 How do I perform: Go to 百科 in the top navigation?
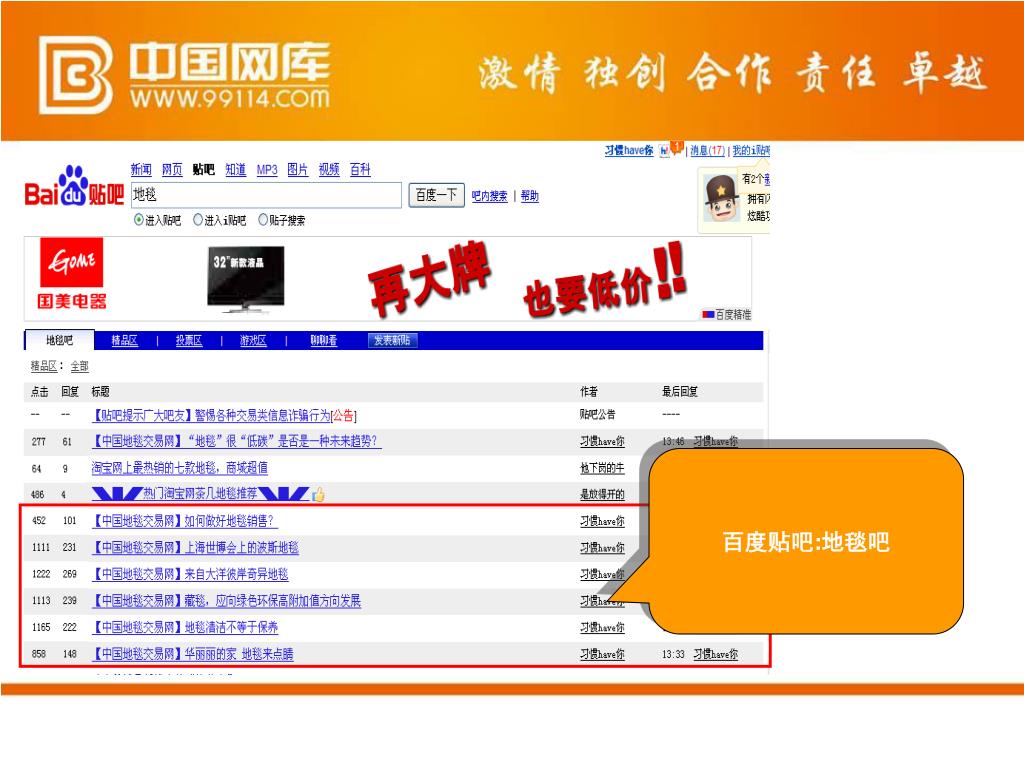tap(360, 170)
